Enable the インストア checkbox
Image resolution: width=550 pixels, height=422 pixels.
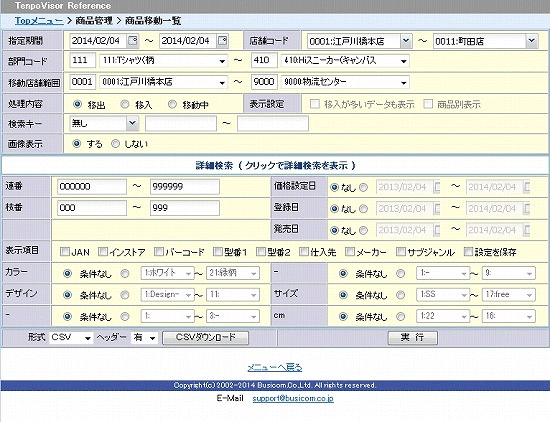(x=103, y=252)
